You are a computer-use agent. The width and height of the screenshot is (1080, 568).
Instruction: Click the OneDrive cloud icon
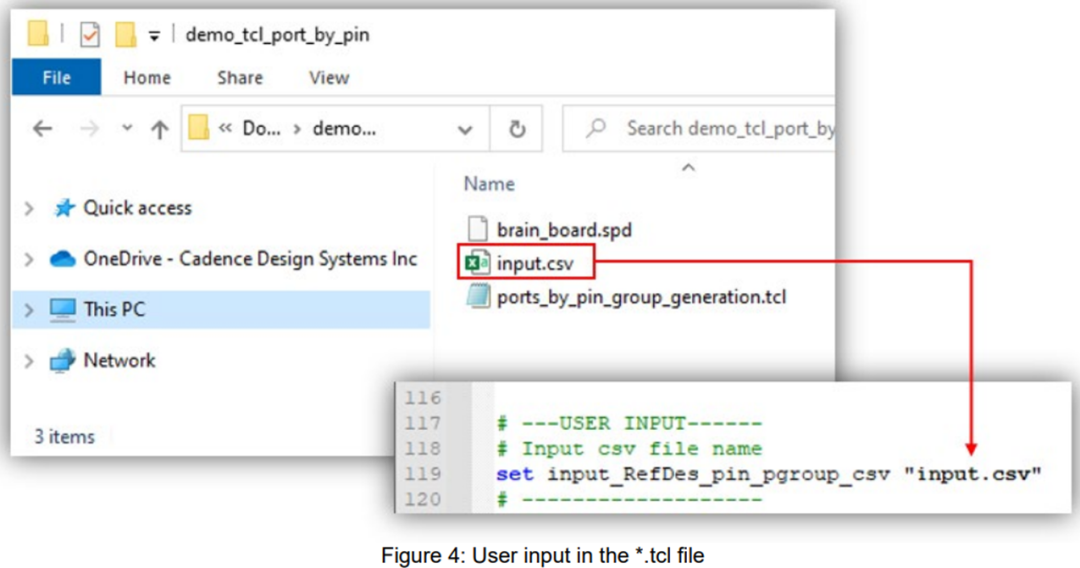click(x=63, y=259)
